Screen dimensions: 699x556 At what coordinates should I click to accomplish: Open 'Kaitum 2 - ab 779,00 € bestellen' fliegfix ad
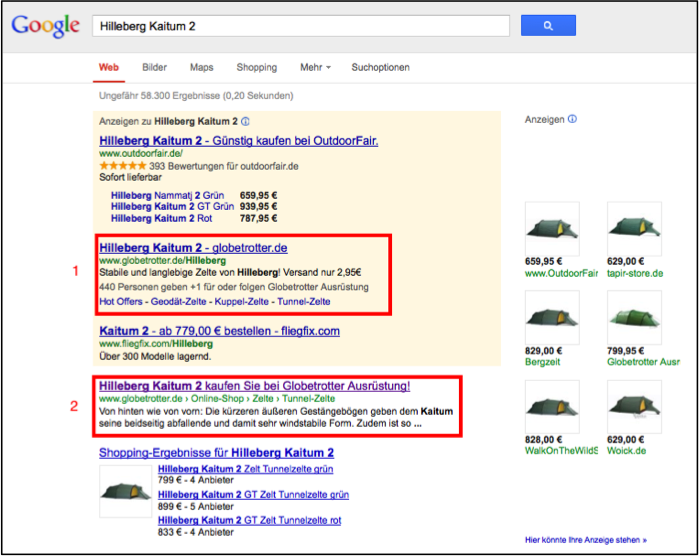click(219, 331)
